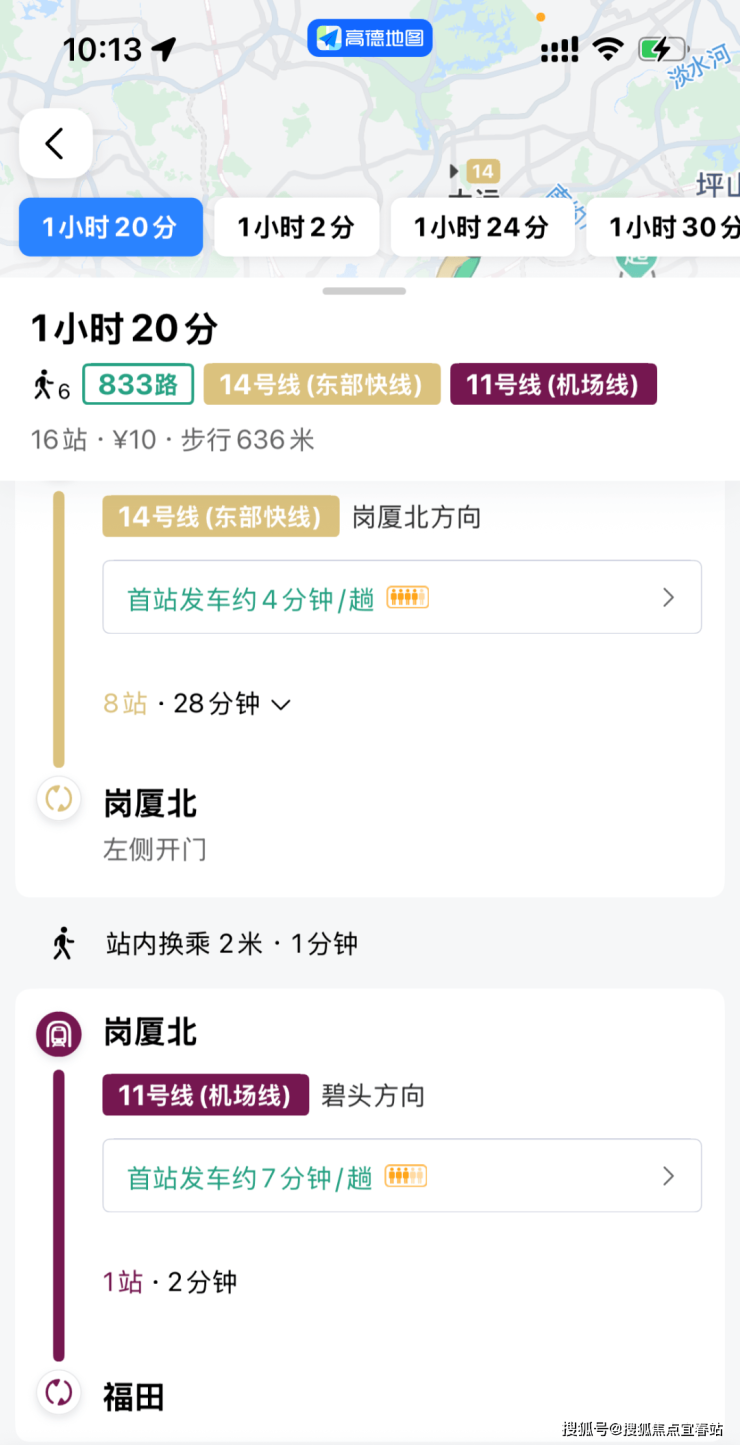Choose the 1小时24分 route option
740x1445 pixels.
481,227
